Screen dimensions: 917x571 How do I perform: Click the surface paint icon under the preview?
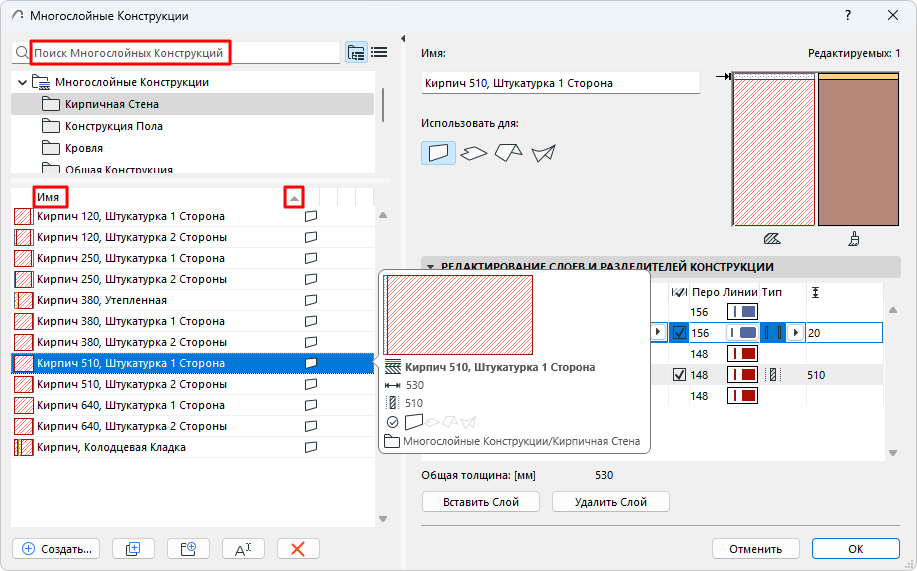[x=854, y=239]
